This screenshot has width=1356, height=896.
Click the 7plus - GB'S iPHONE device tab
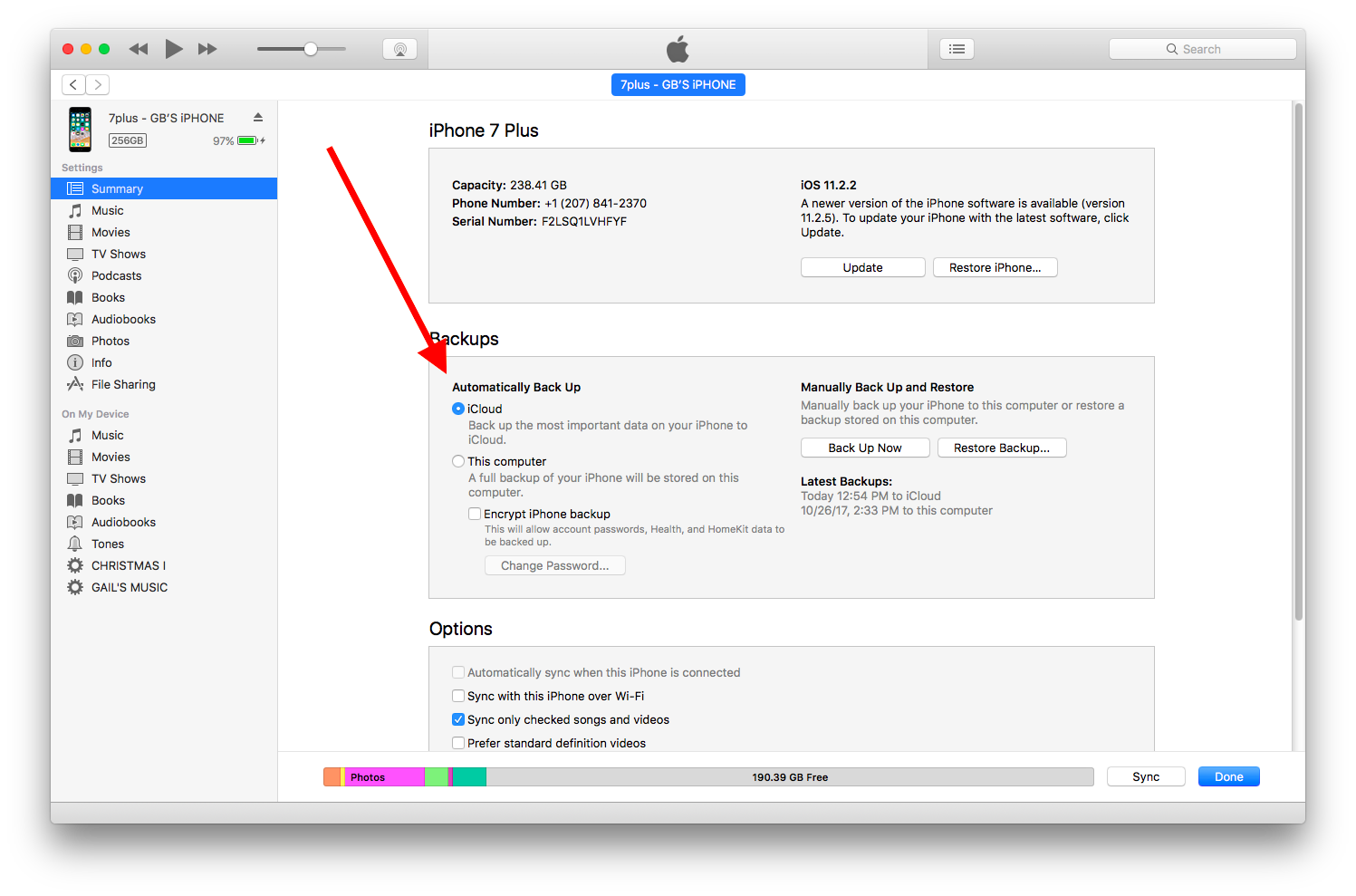678,84
